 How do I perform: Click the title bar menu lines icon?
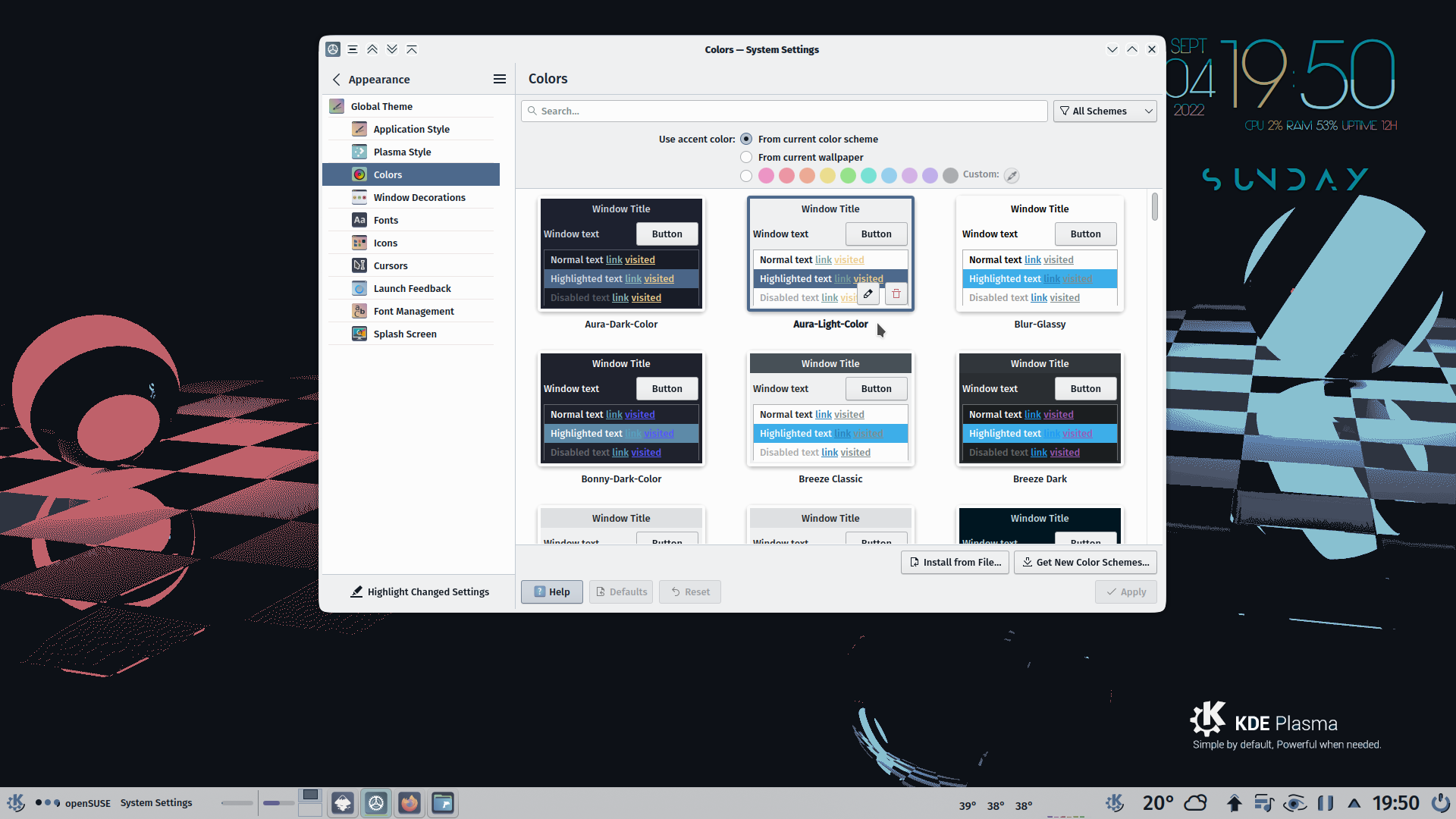(353, 49)
